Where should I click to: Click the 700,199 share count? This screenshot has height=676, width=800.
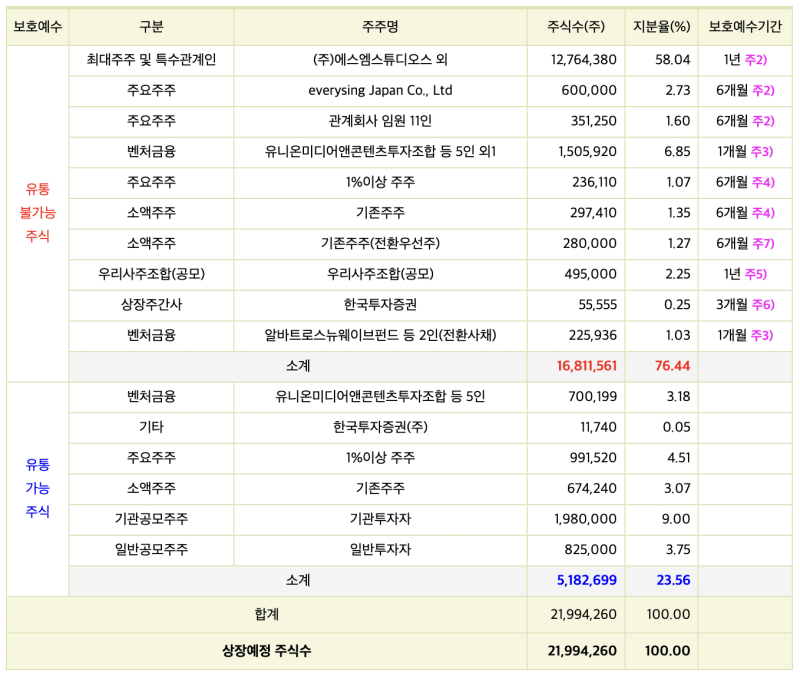coord(592,397)
